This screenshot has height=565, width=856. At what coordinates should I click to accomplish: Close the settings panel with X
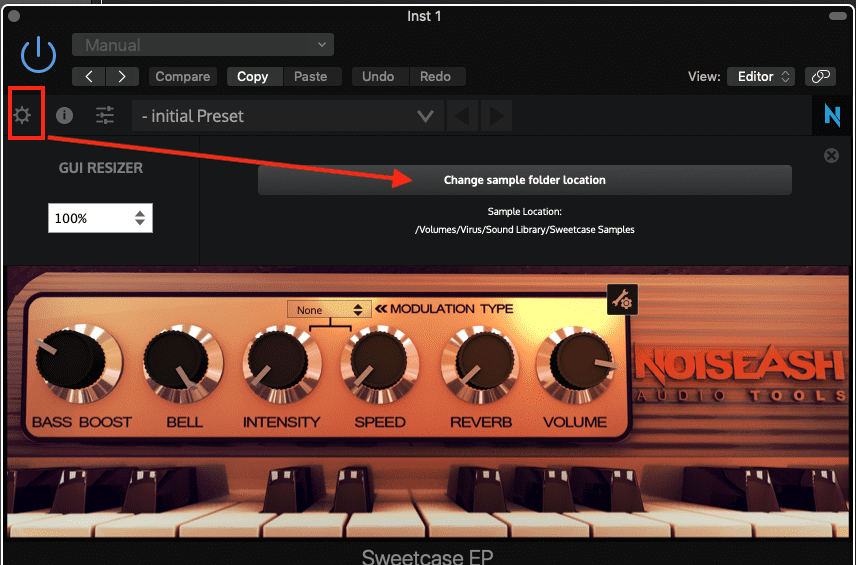coord(831,156)
